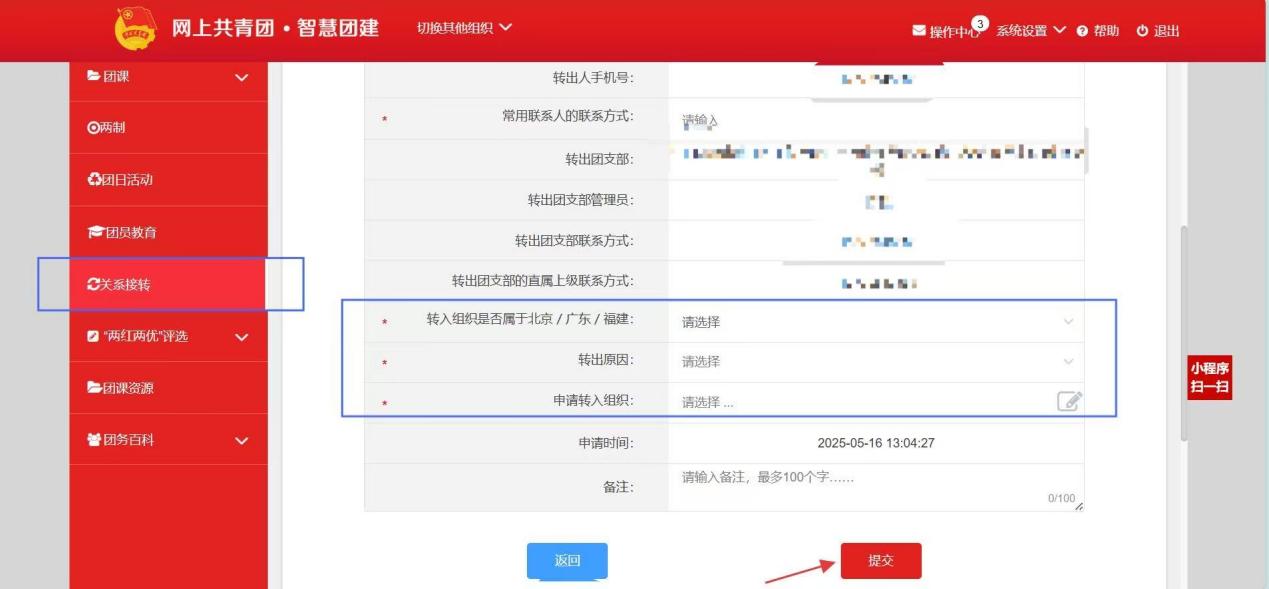Click the blue 返回 button

pyautogui.click(x=567, y=561)
